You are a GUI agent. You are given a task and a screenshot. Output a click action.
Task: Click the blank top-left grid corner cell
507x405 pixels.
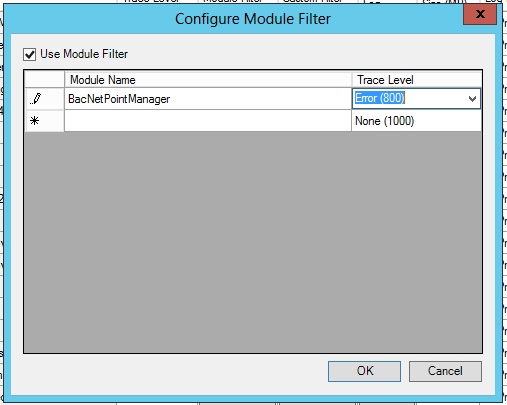(44, 79)
